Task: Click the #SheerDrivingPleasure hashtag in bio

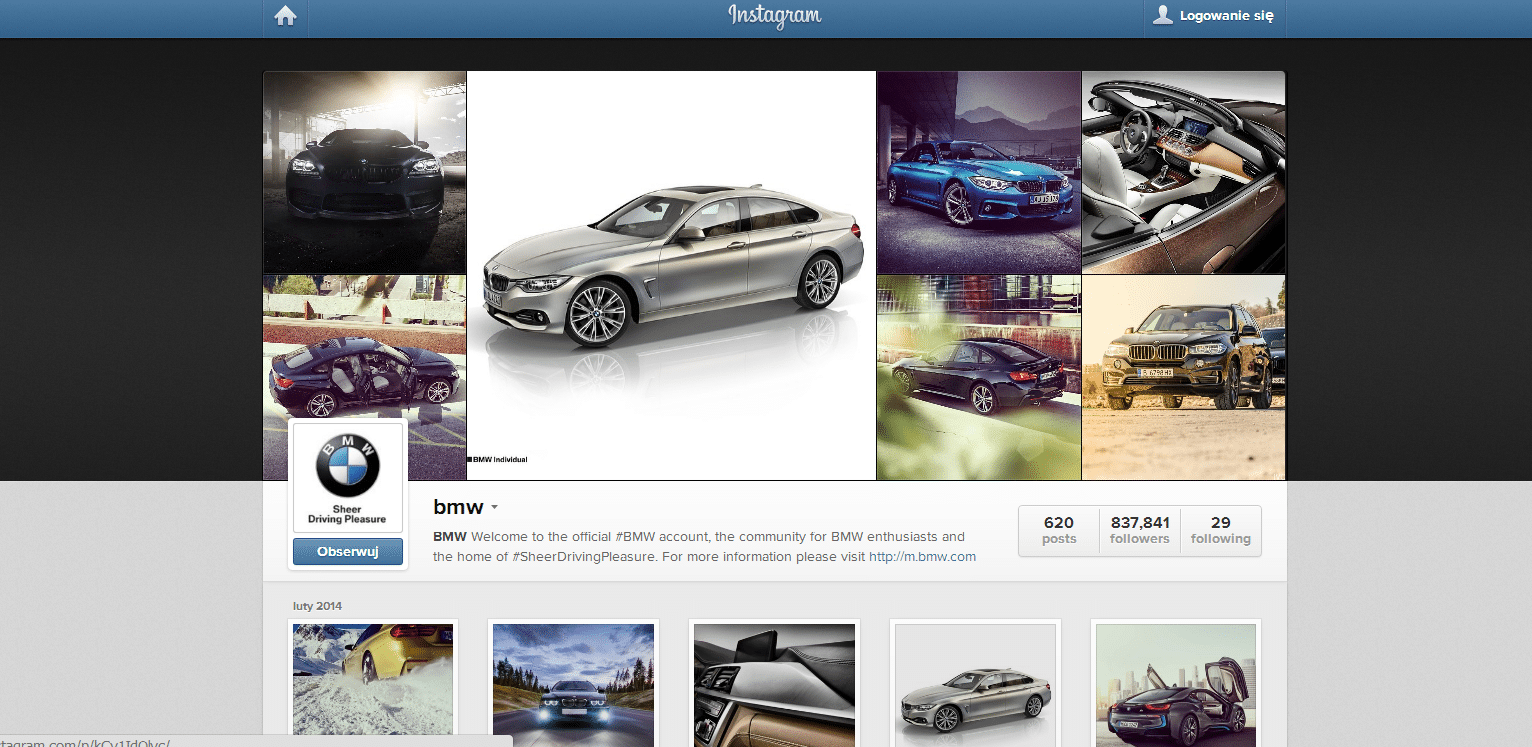Action: 584,557
